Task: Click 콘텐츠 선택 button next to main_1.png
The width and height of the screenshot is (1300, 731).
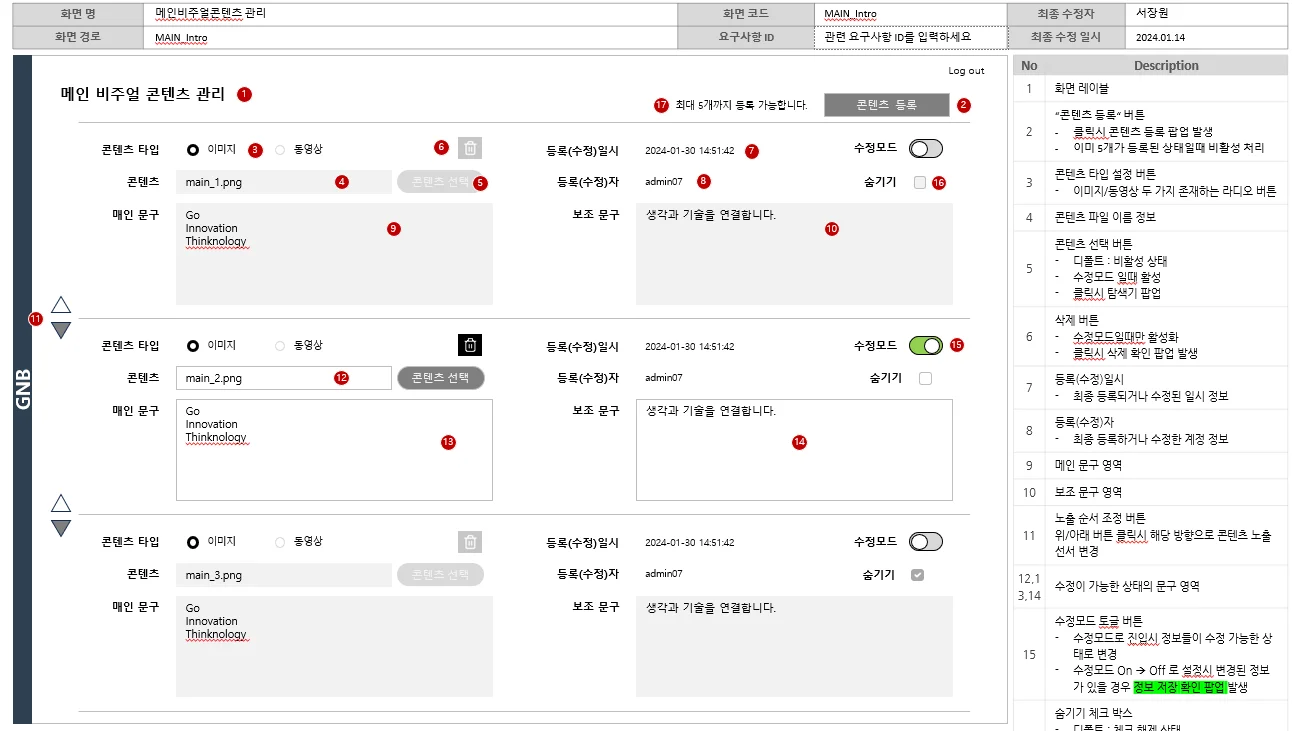Action: click(x=440, y=181)
